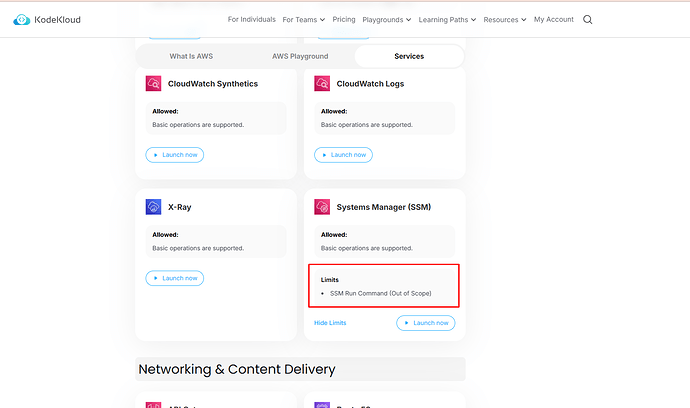The width and height of the screenshot is (690, 408).
Task: Launch CloudWatch Logs now
Action: (343, 155)
